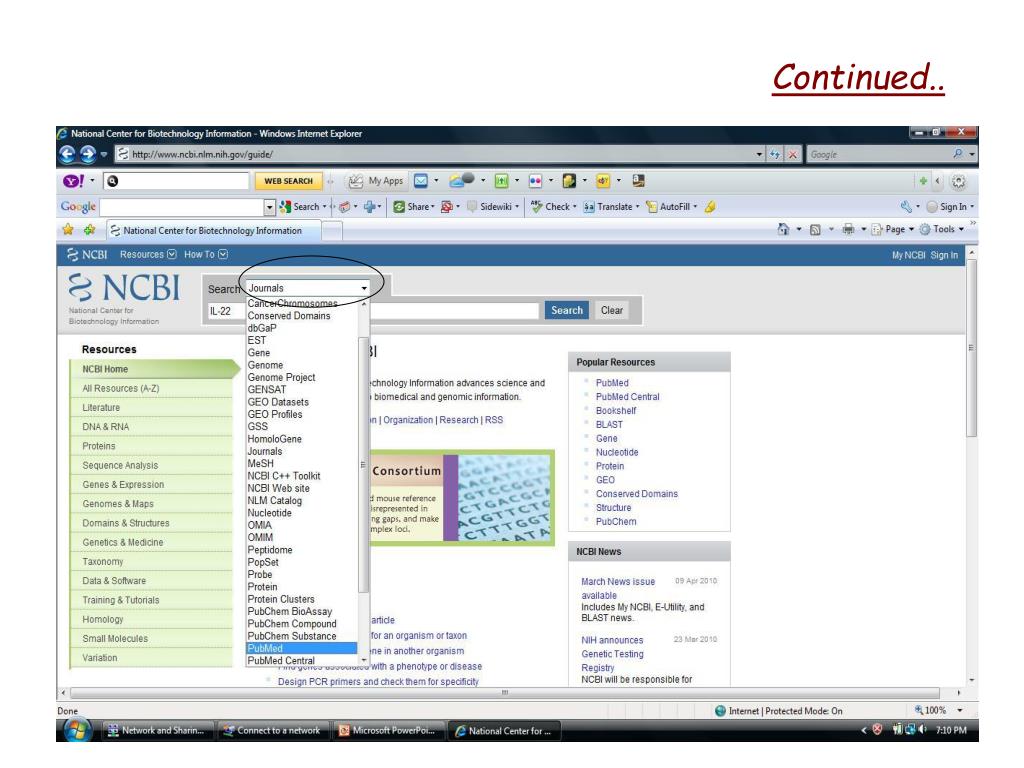Click the database list scrollbar
1024x768 pixels.
pyautogui.click(x=363, y=465)
